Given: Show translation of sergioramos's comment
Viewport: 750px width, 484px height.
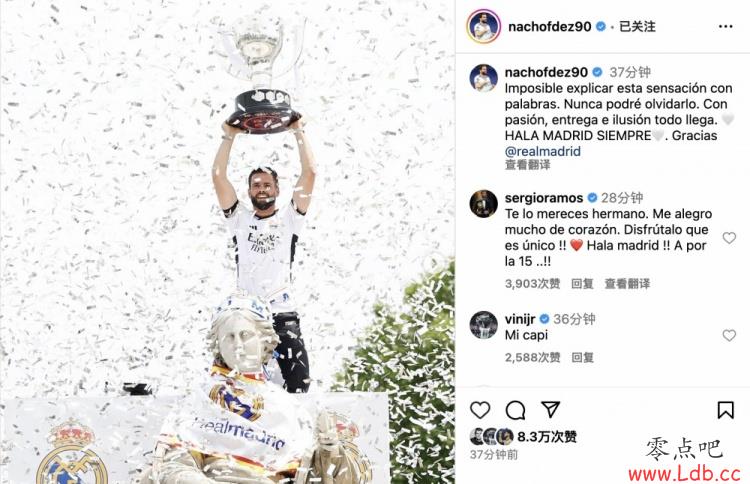Looking at the screenshot, I should point(627,284).
